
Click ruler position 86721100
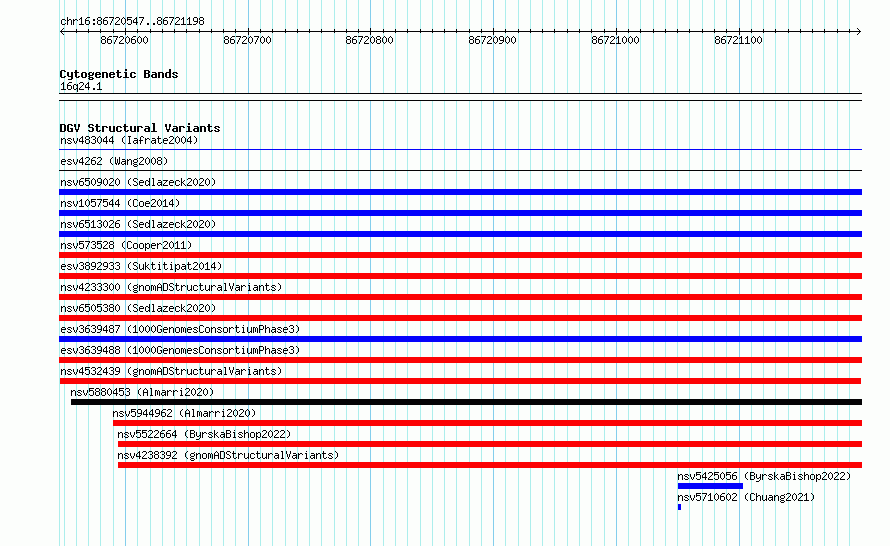[738, 40]
